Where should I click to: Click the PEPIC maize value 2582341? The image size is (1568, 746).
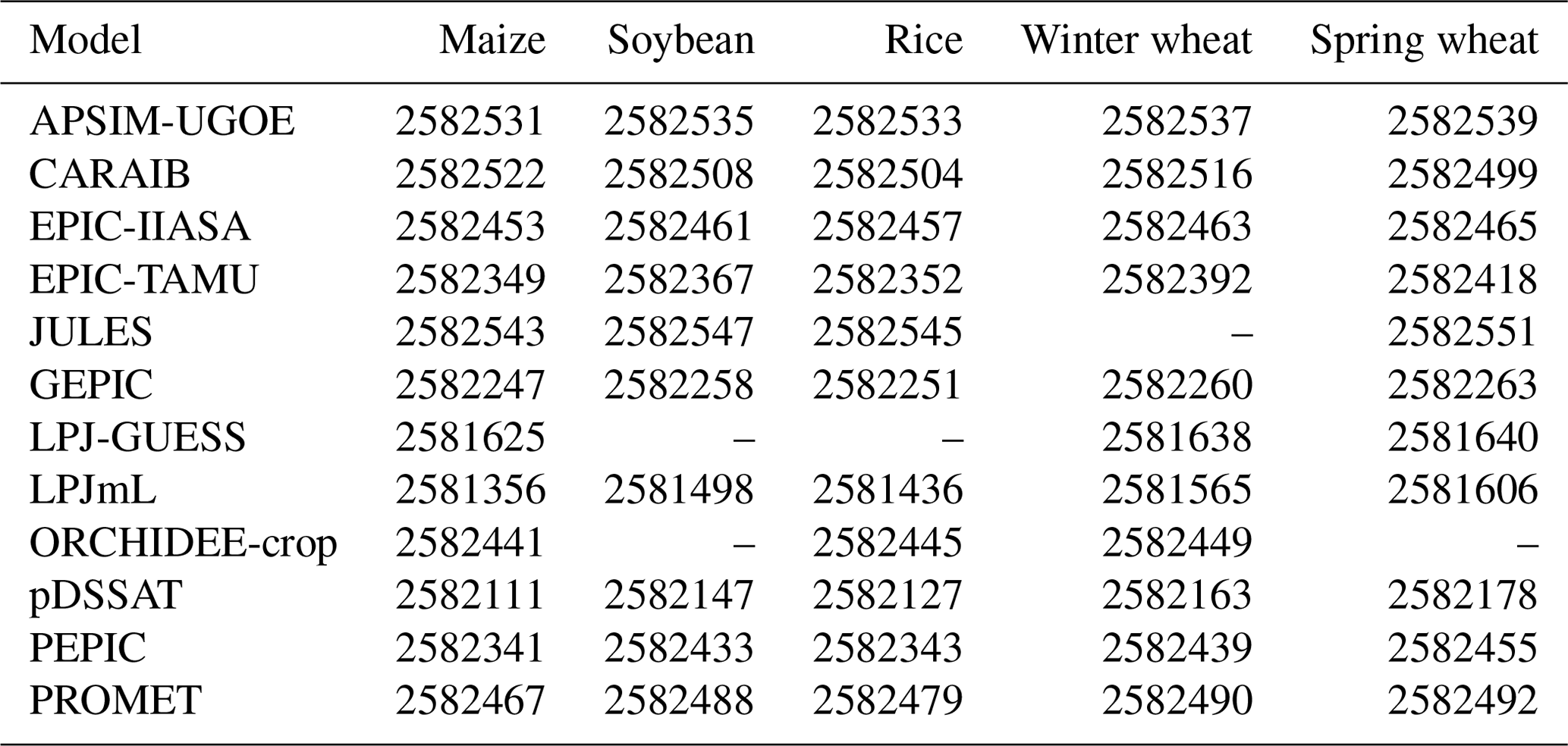[470, 648]
